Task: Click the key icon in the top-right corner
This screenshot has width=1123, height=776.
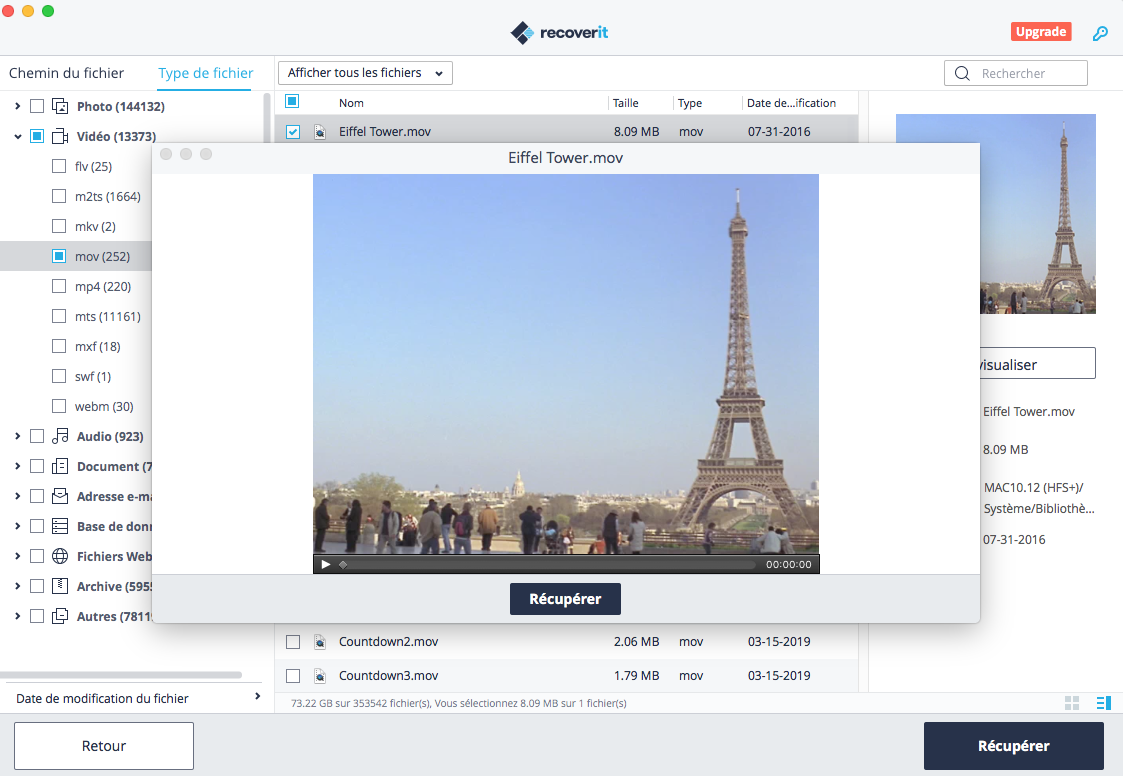Action: (1101, 33)
